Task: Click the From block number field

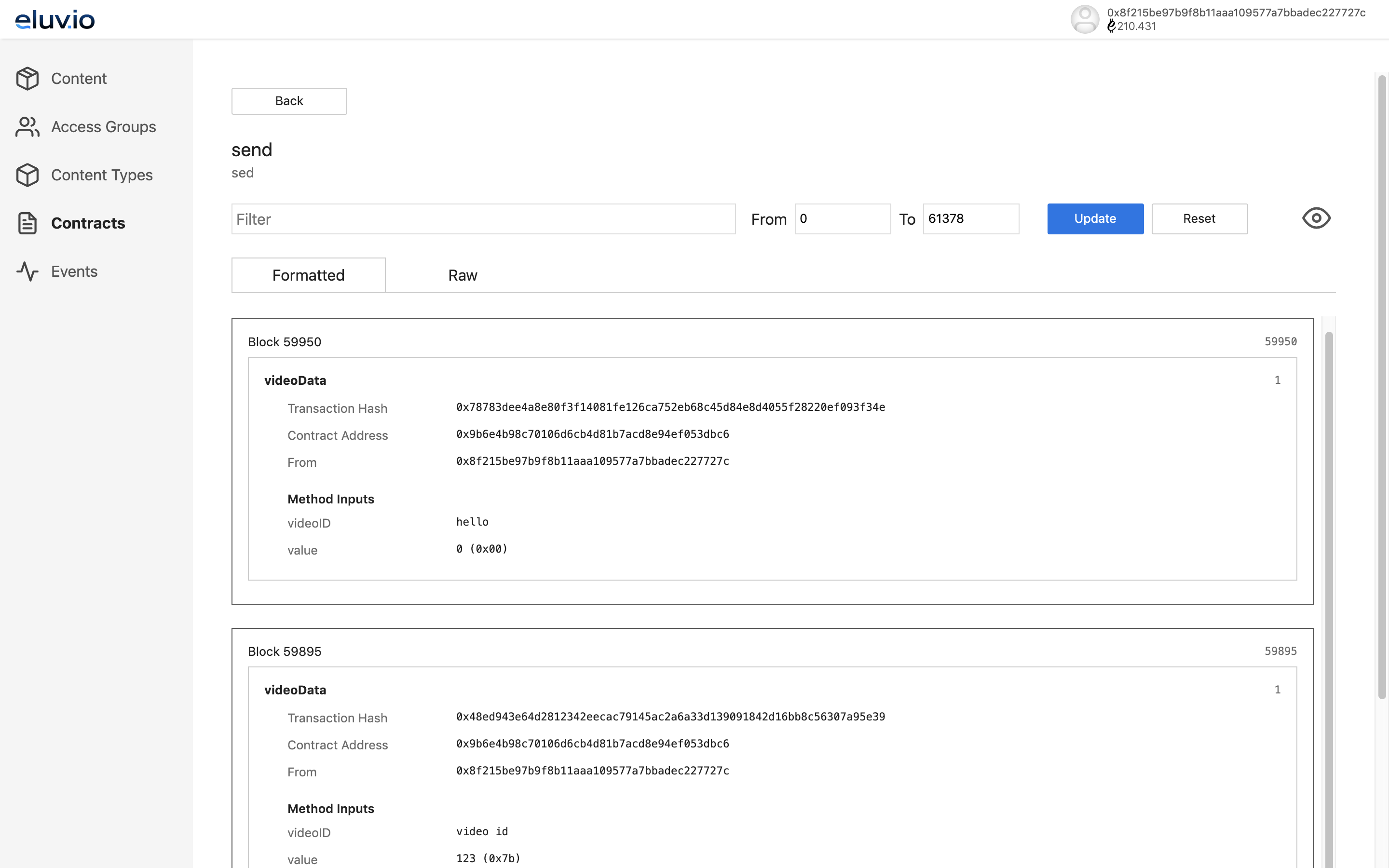Action: (842, 219)
